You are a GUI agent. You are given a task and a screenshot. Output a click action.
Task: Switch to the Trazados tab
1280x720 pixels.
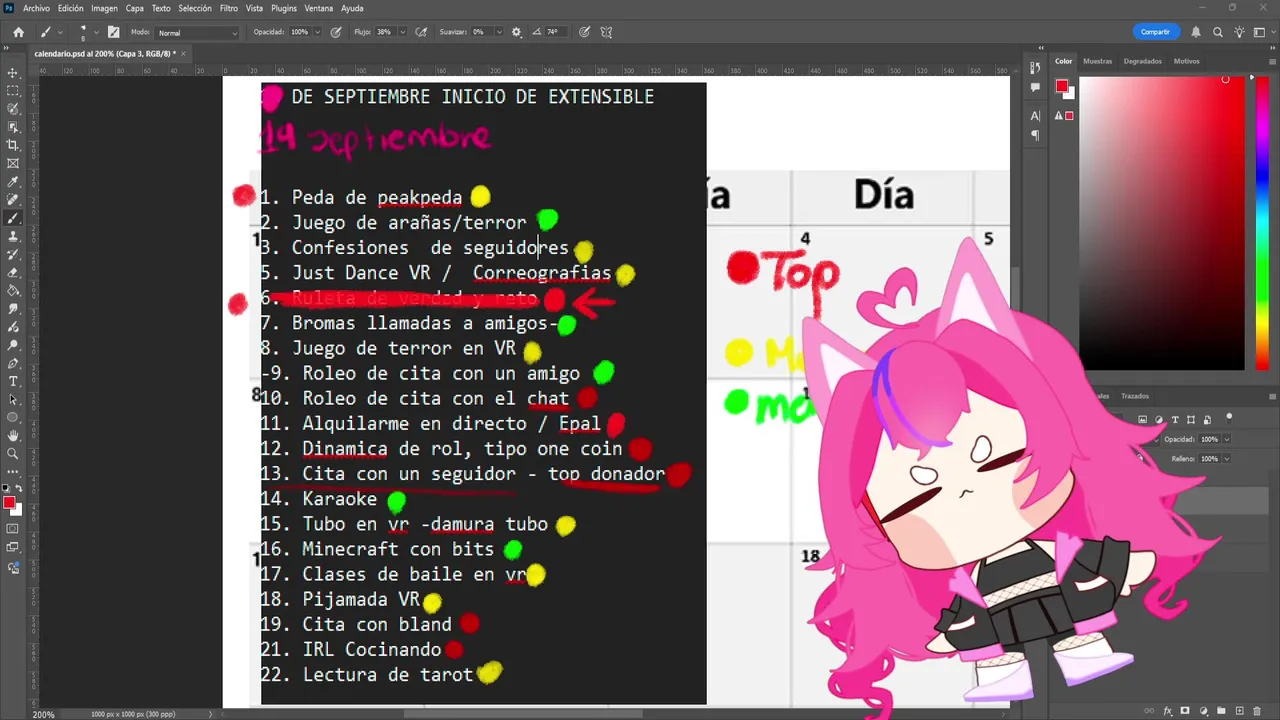(1135, 396)
